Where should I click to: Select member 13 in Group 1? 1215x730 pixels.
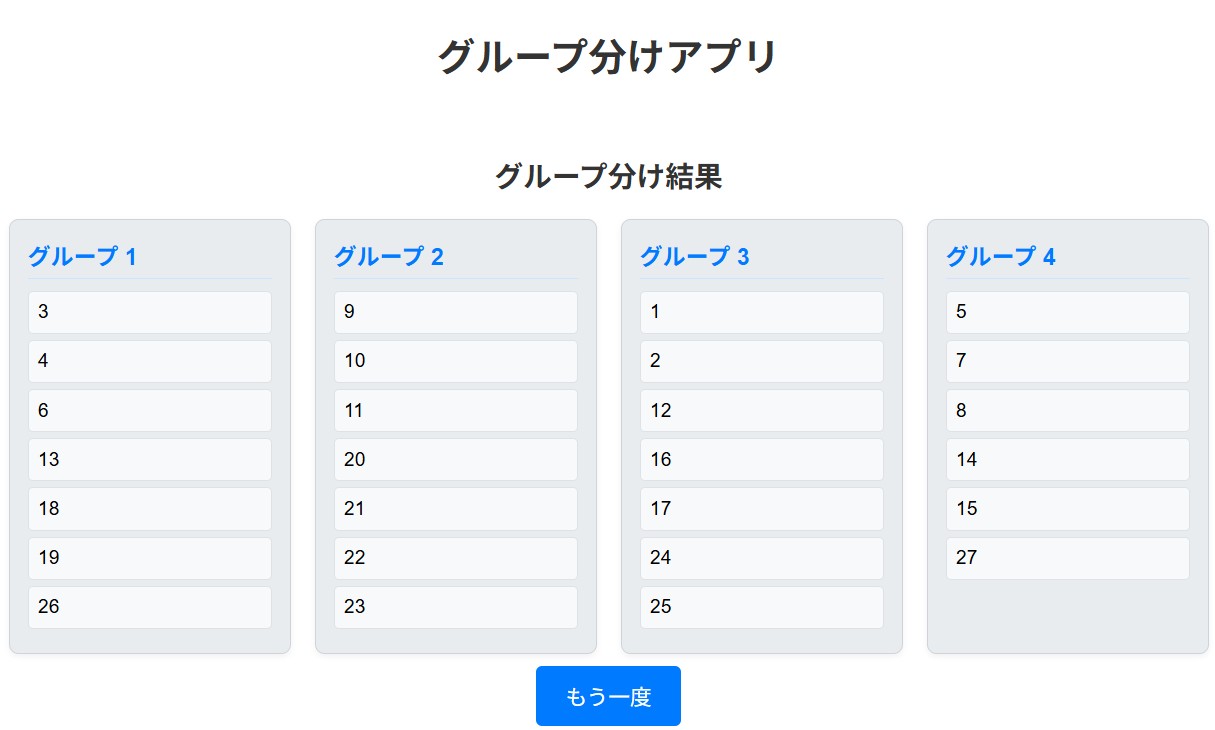click(150, 460)
